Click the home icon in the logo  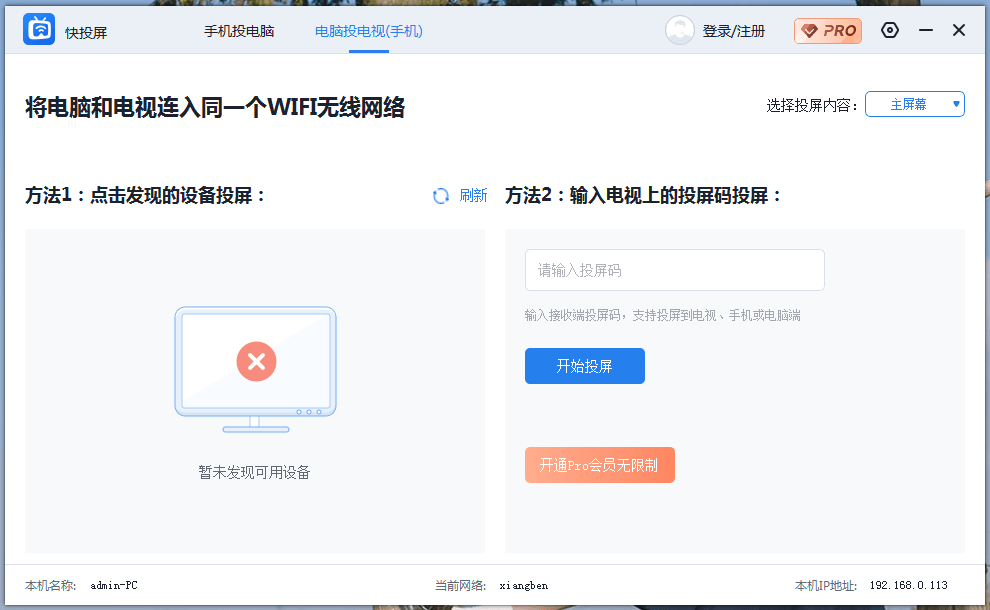click(x=39, y=29)
